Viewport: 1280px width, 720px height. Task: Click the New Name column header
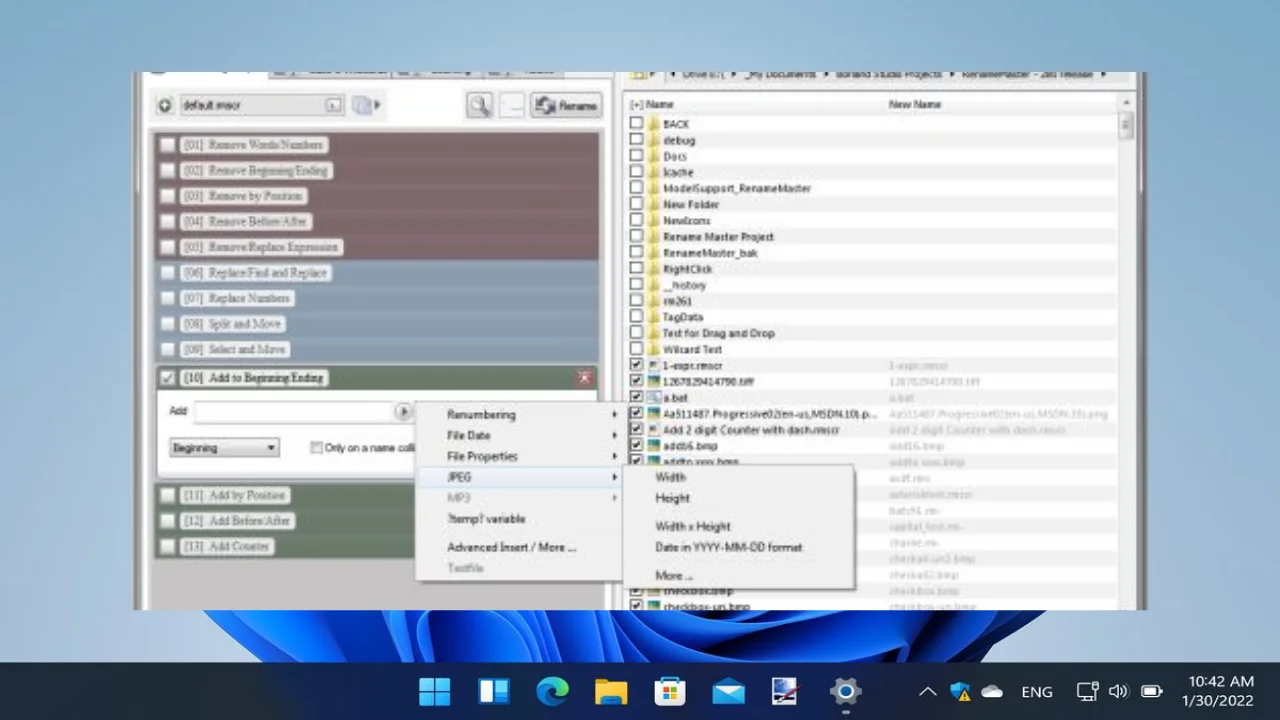point(914,104)
